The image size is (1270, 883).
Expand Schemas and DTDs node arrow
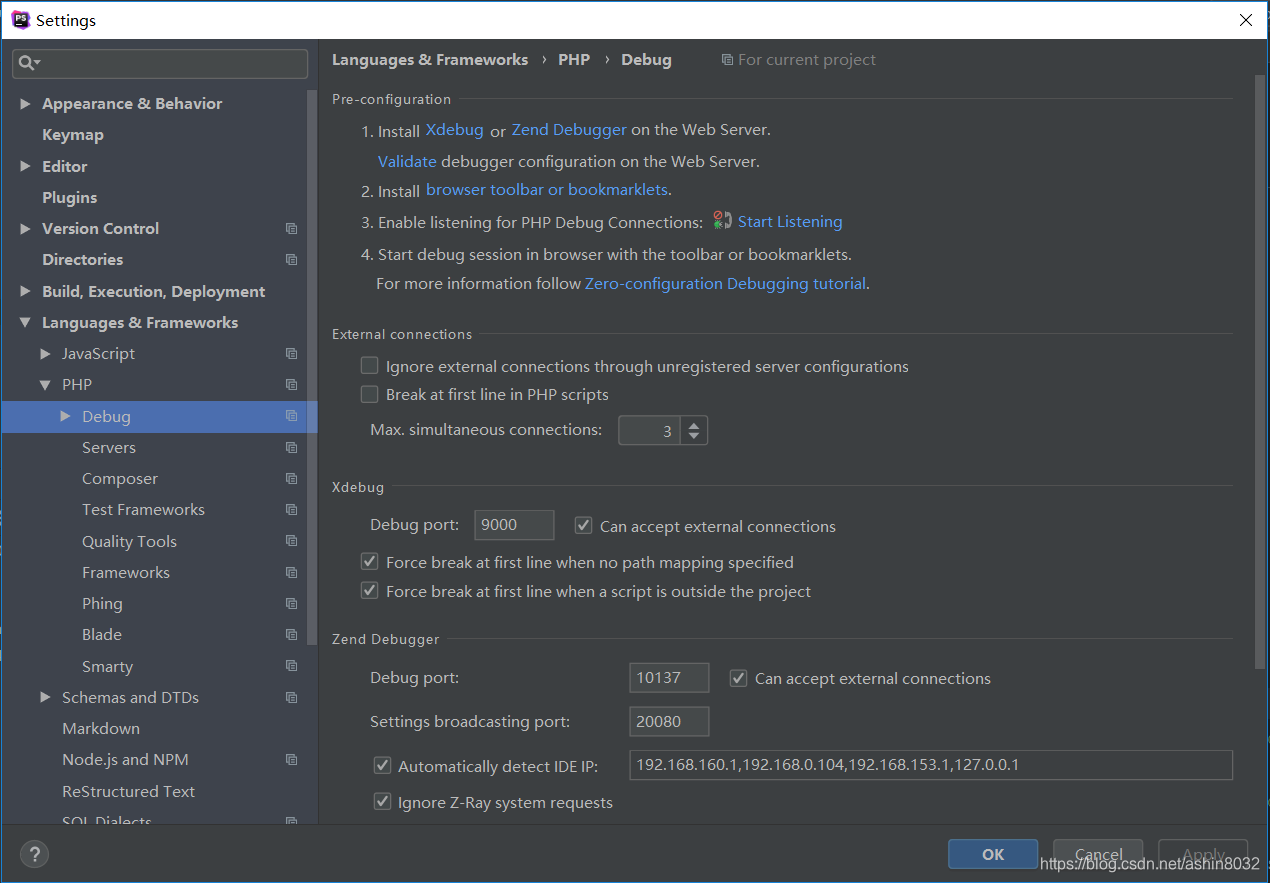[x=45, y=697]
